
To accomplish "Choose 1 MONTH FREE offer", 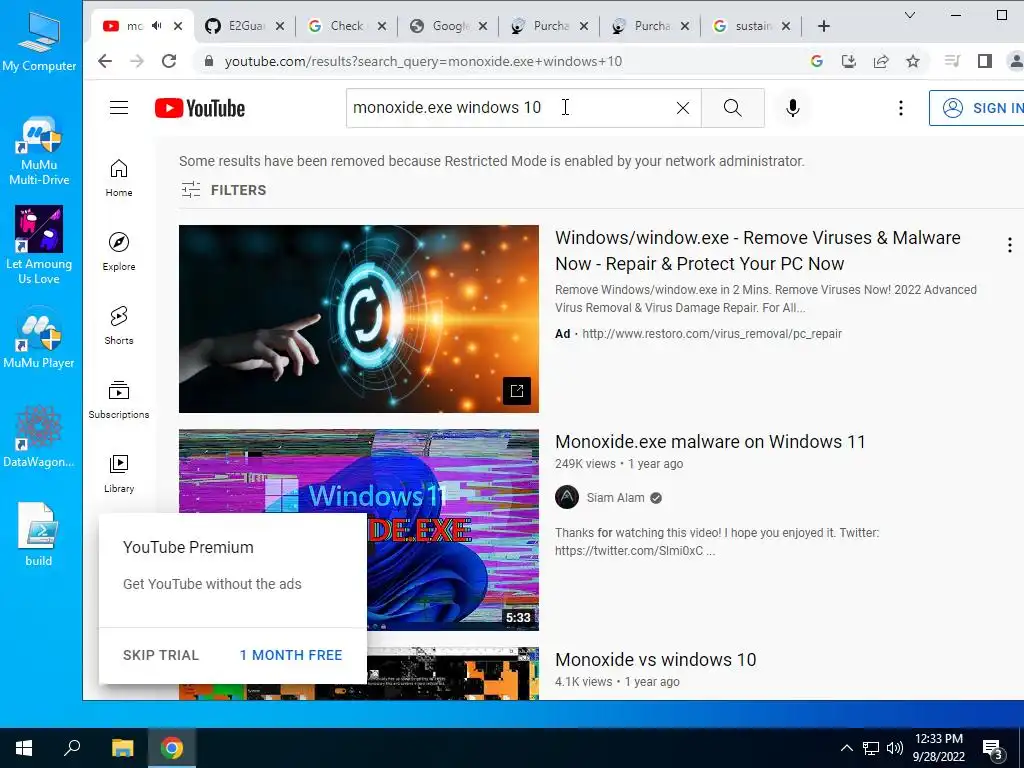I will coord(291,655).
